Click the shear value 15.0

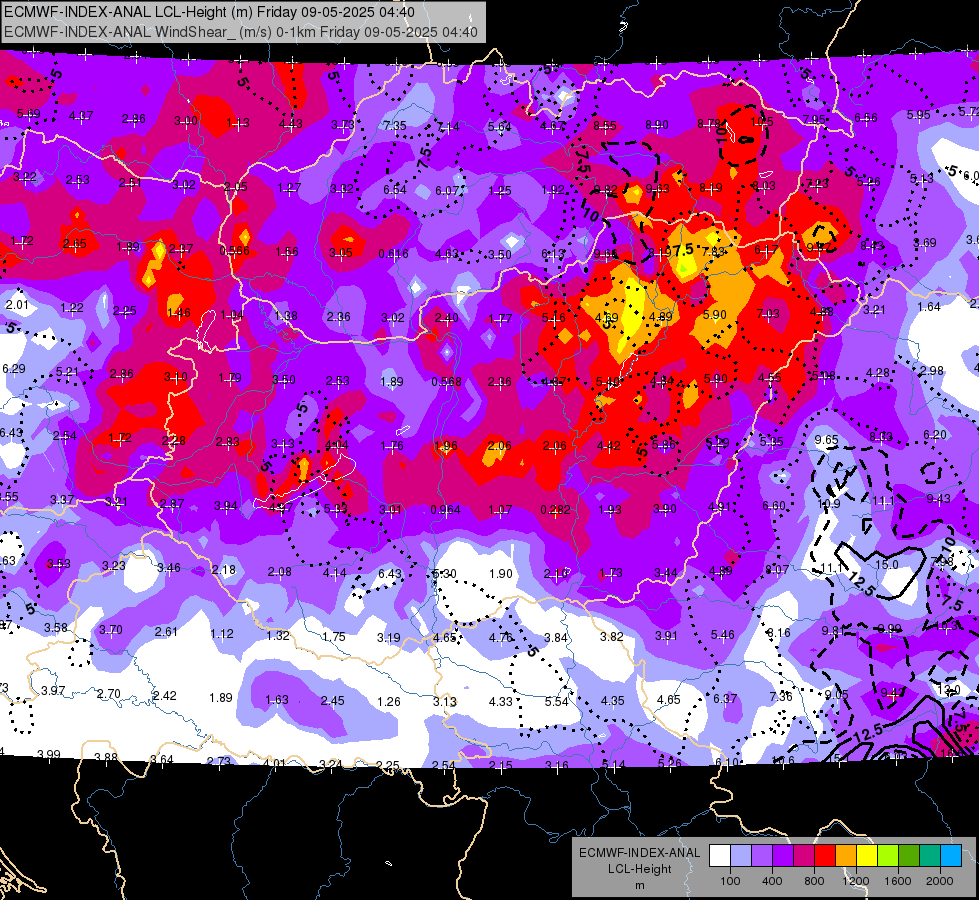click(887, 565)
